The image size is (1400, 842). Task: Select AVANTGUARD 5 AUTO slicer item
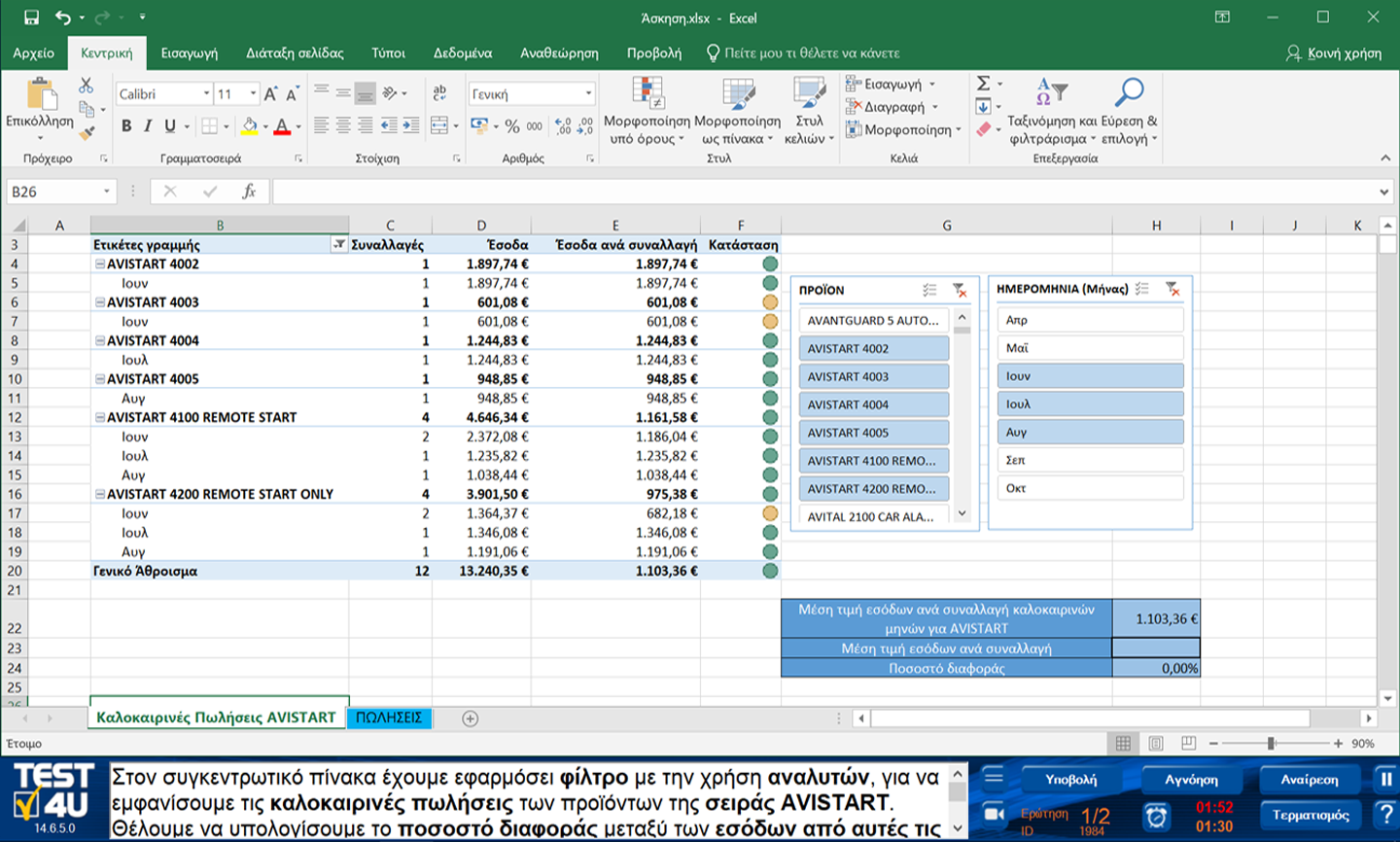pos(874,321)
